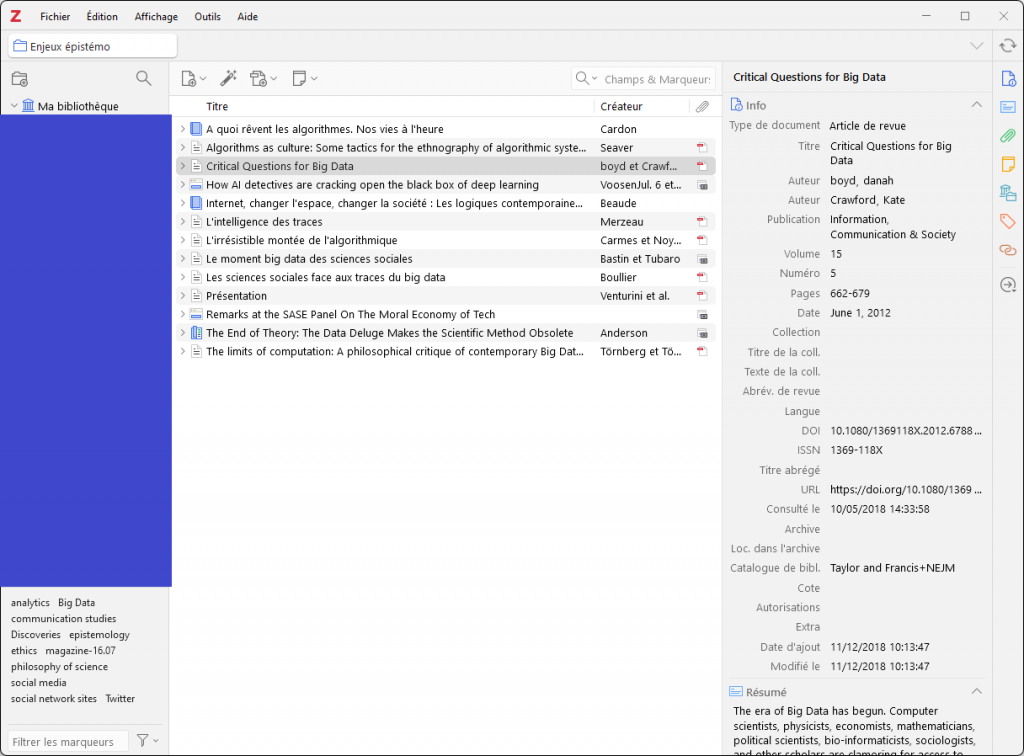Collapse the Info section
1024x756 pixels.
click(x=977, y=105)
